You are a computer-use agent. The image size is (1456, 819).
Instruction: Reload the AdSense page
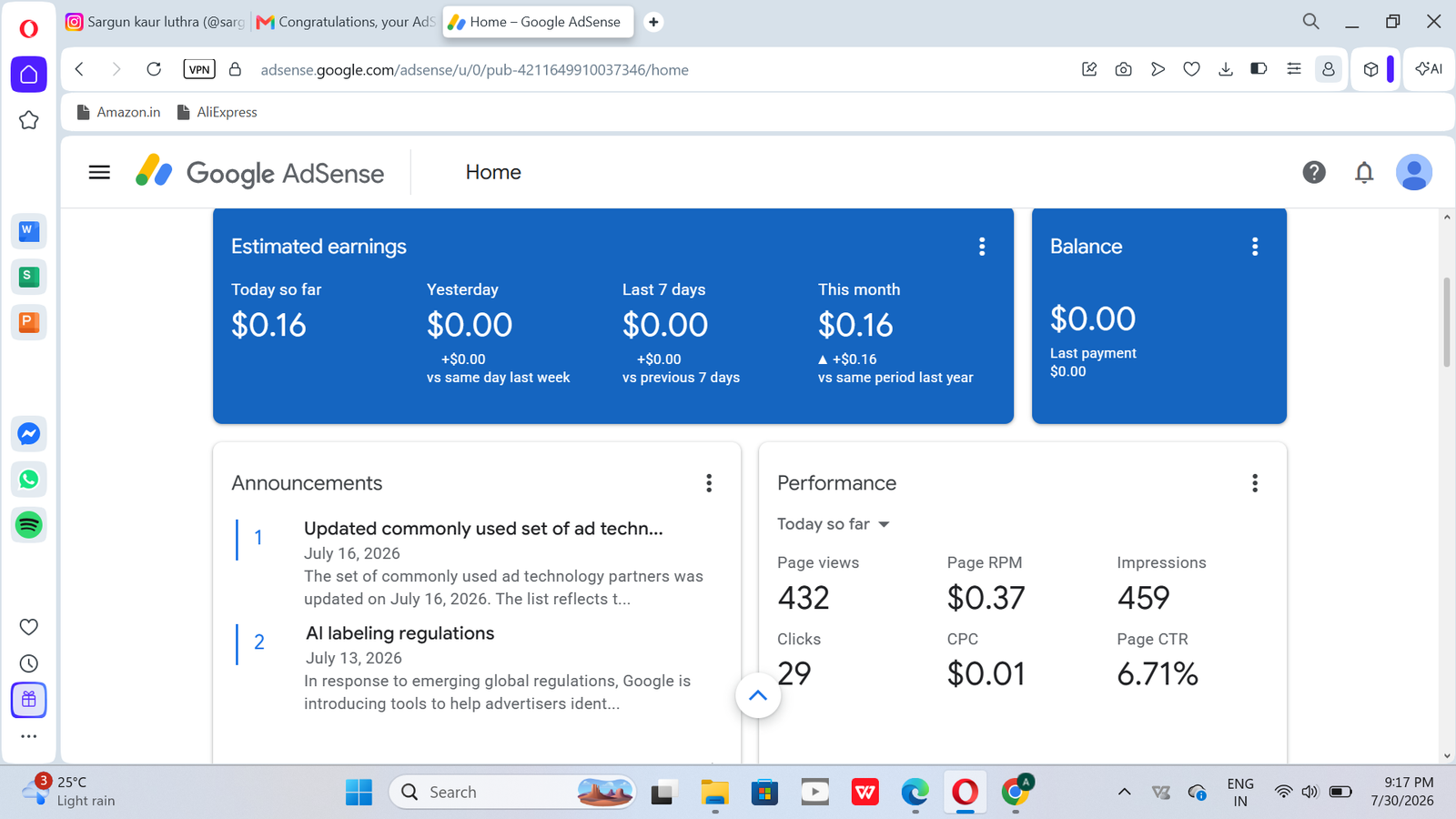(154, 69)
